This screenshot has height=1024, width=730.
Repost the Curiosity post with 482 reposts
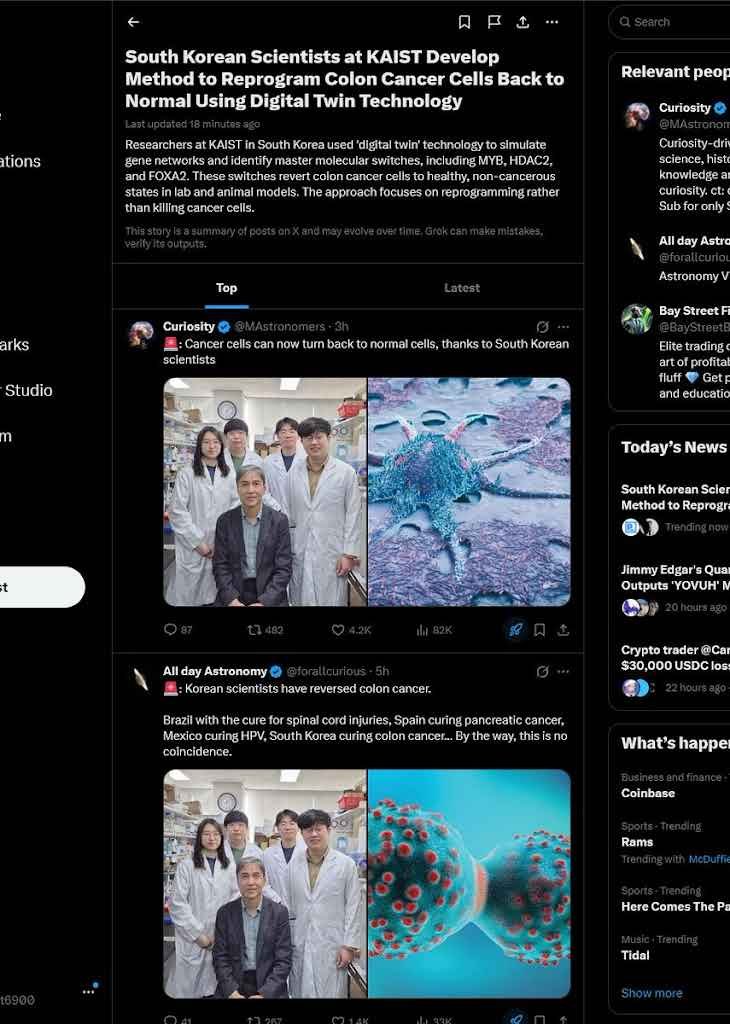pyautogui.click(x=265, y=630)
